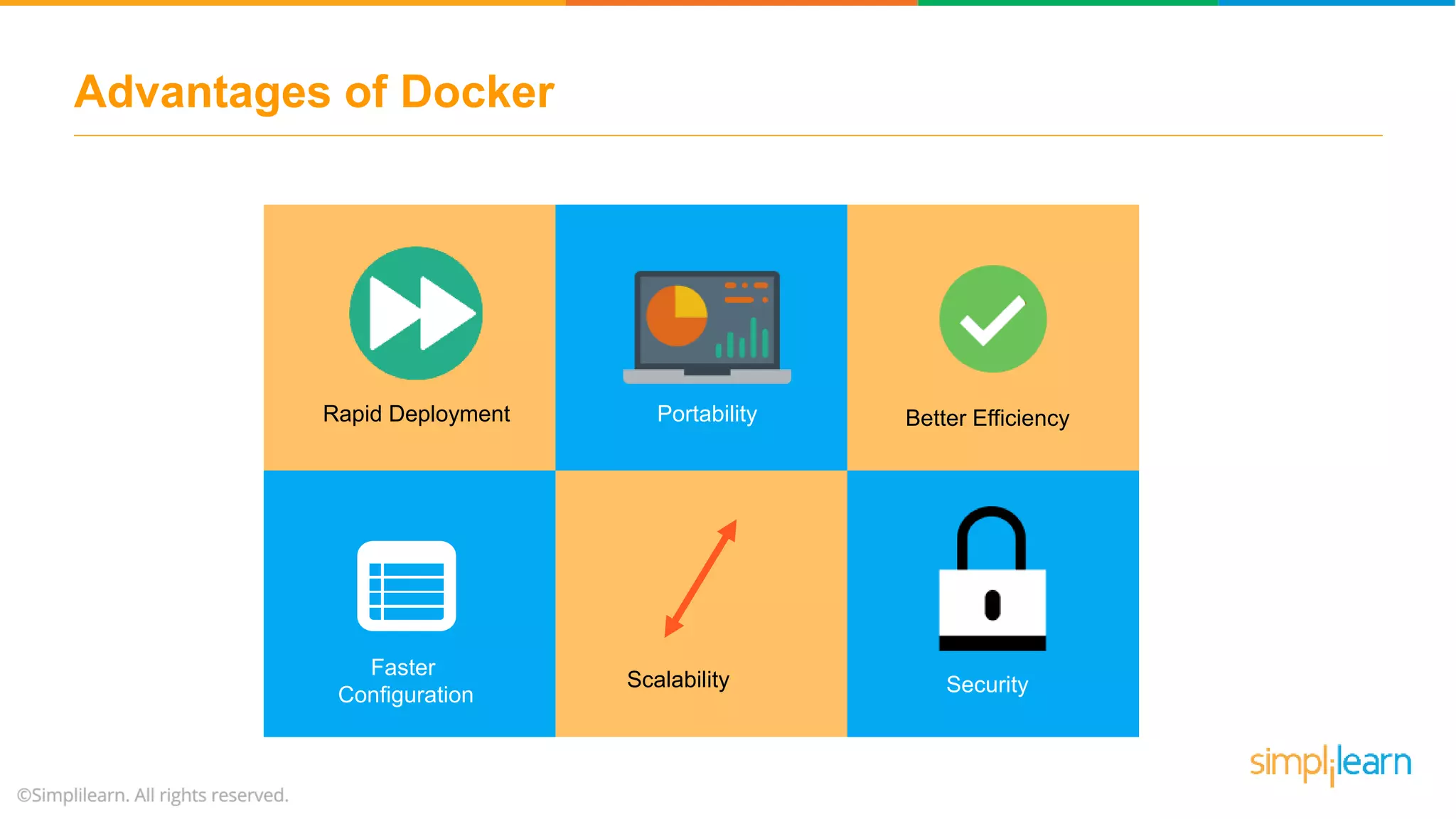Select the "Rapid Deployment" label
Viewport: 1456px width, 819px height.
[x=416, y=414]
